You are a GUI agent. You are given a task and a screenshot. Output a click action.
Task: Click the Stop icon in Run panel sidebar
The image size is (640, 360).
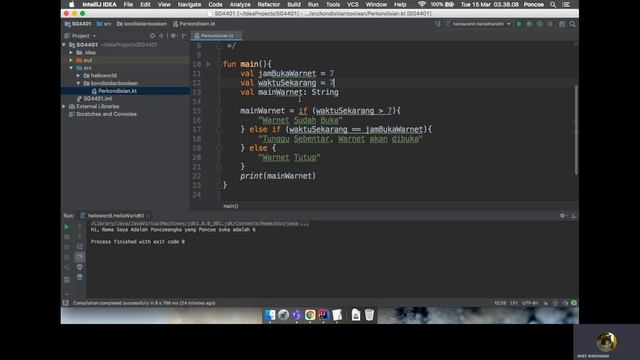click(67, 237)
